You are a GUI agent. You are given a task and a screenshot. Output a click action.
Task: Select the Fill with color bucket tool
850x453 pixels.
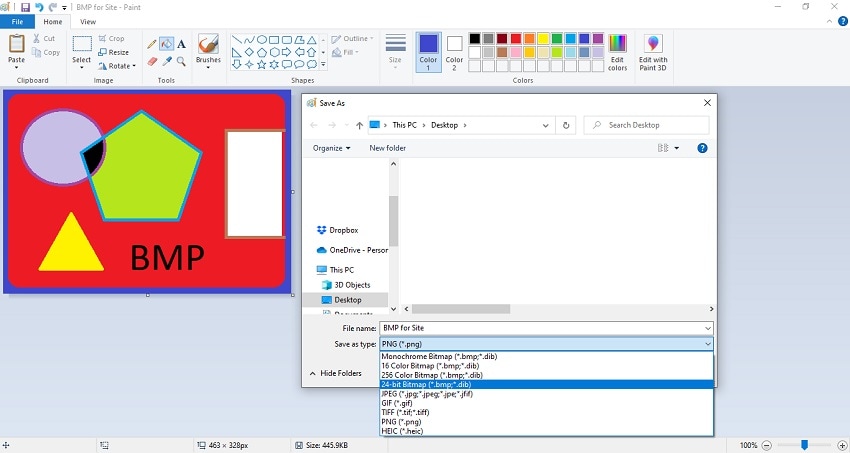pyautogui.click(x=166, y=43)
